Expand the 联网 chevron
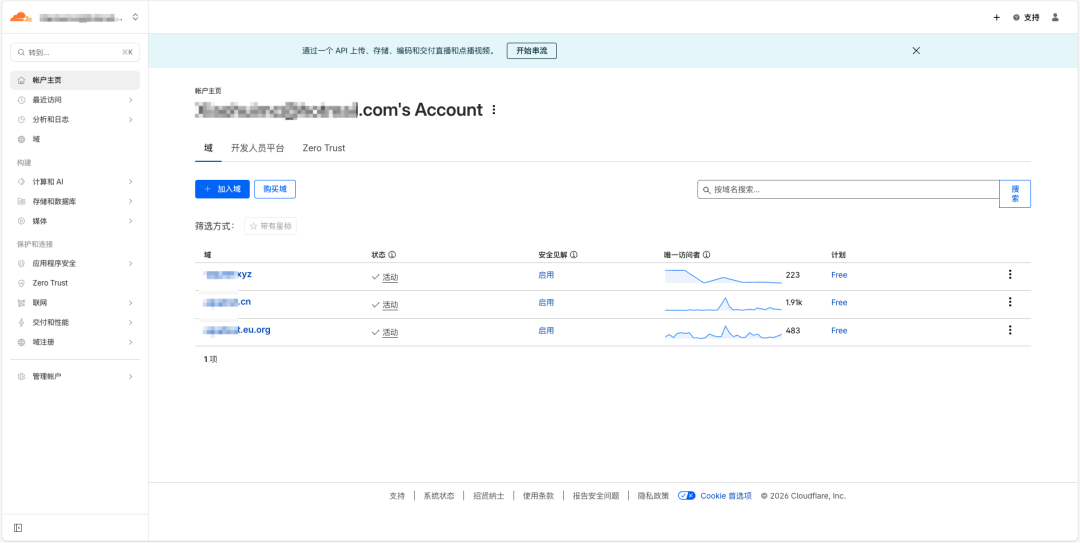 pos(130,303)
